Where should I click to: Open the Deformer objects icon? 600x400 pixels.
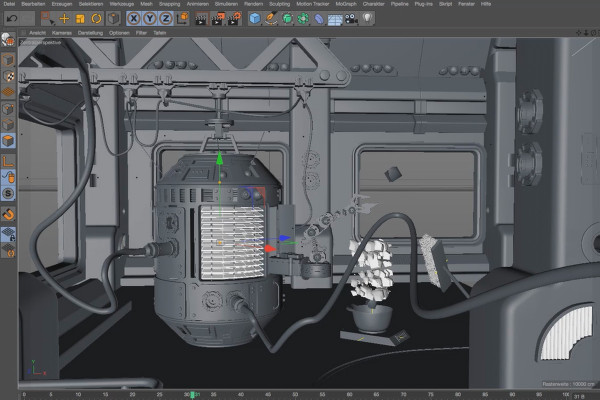[319, 18]
